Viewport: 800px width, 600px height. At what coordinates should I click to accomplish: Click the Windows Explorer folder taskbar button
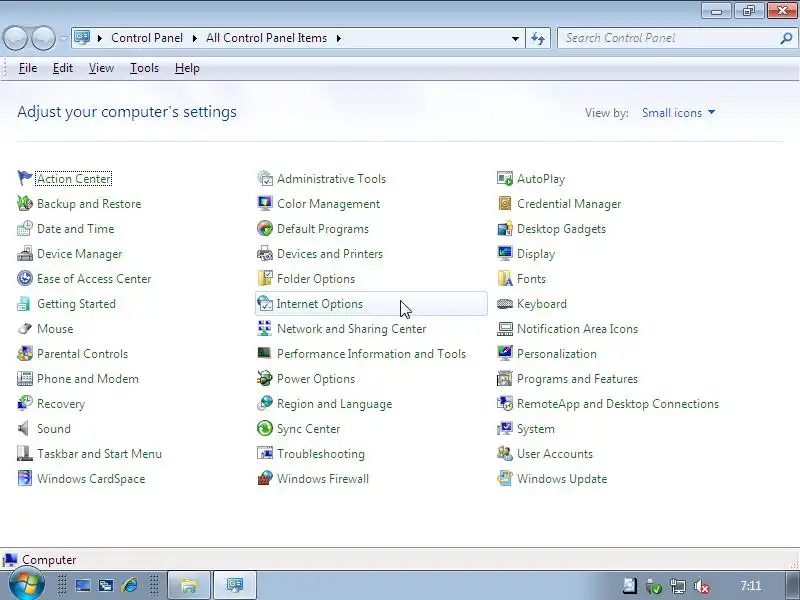point(189,585)
